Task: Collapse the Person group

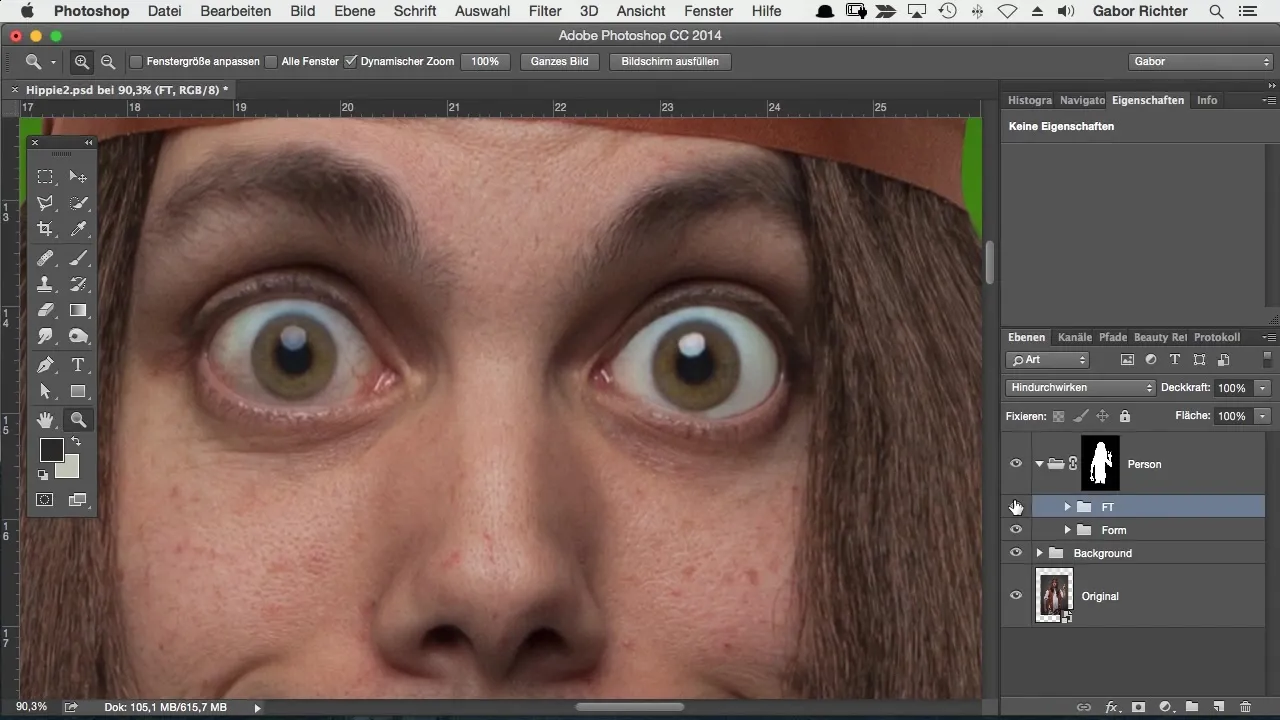Action: pyautogui.click(x=1040, y=464)
